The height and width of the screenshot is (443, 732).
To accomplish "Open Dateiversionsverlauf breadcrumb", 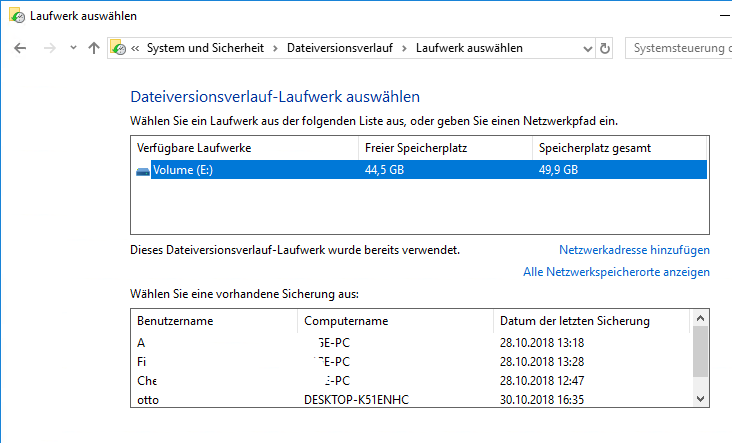I will (x=339, y=48).
